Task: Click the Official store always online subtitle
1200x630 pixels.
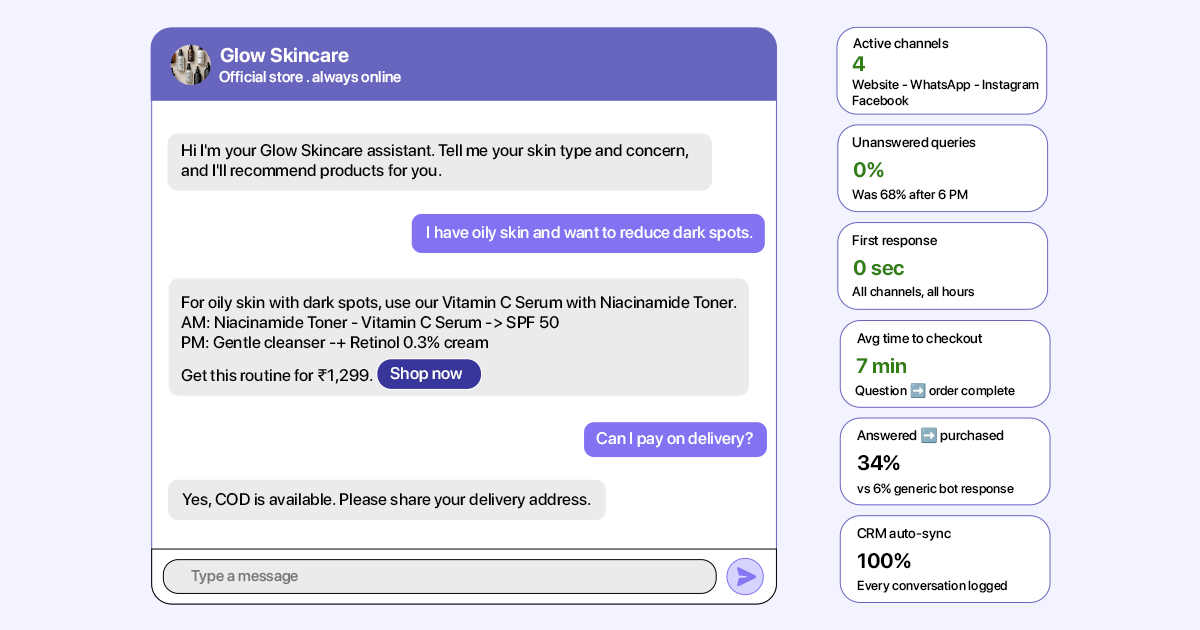Action: point(310,77)
